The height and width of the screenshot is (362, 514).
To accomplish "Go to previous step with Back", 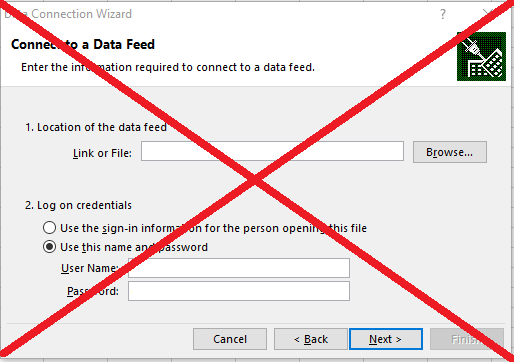I will (x=311, y=339).
